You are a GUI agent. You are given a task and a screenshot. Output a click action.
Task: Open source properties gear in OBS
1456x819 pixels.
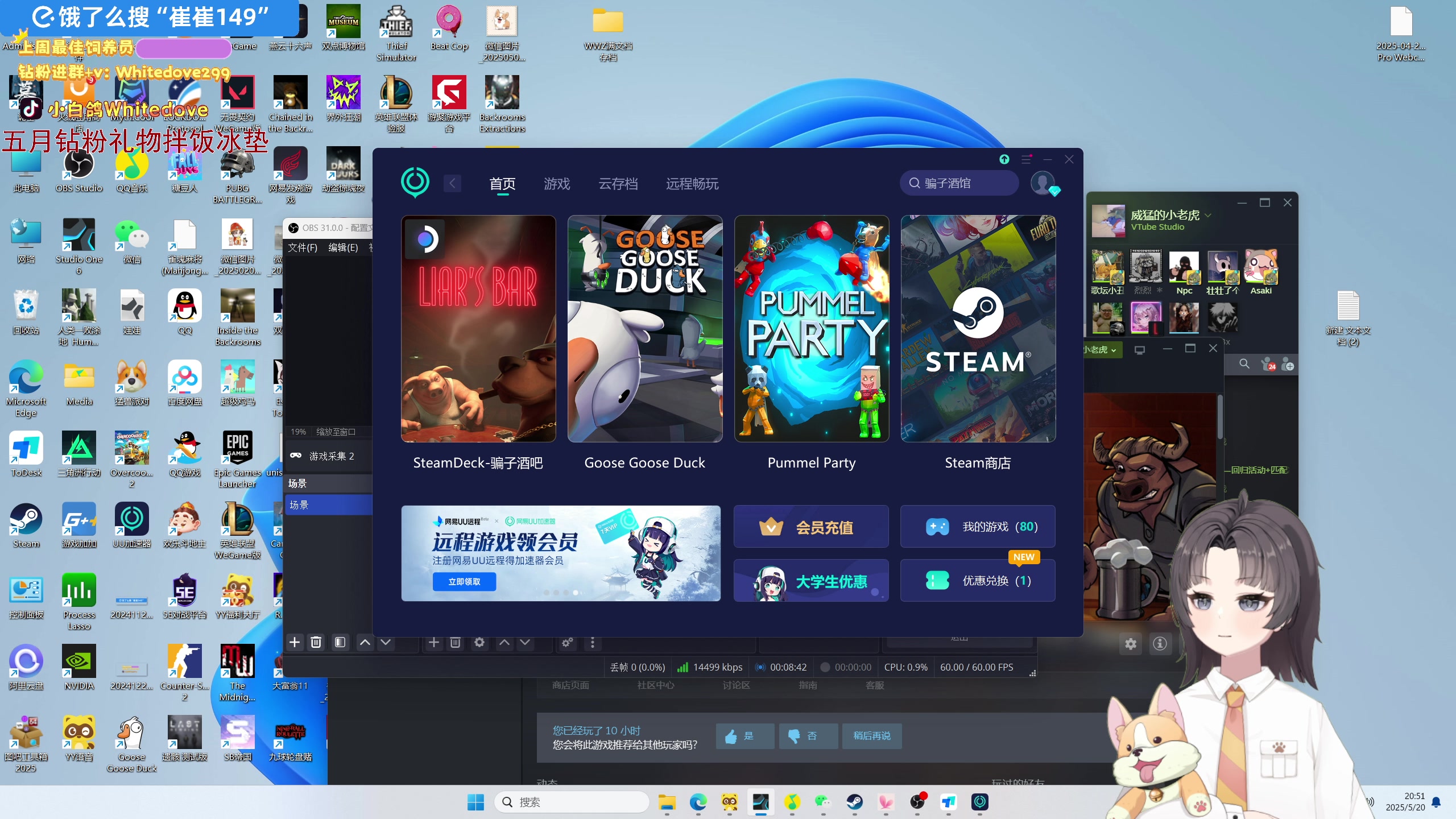(x=479, y=642)
